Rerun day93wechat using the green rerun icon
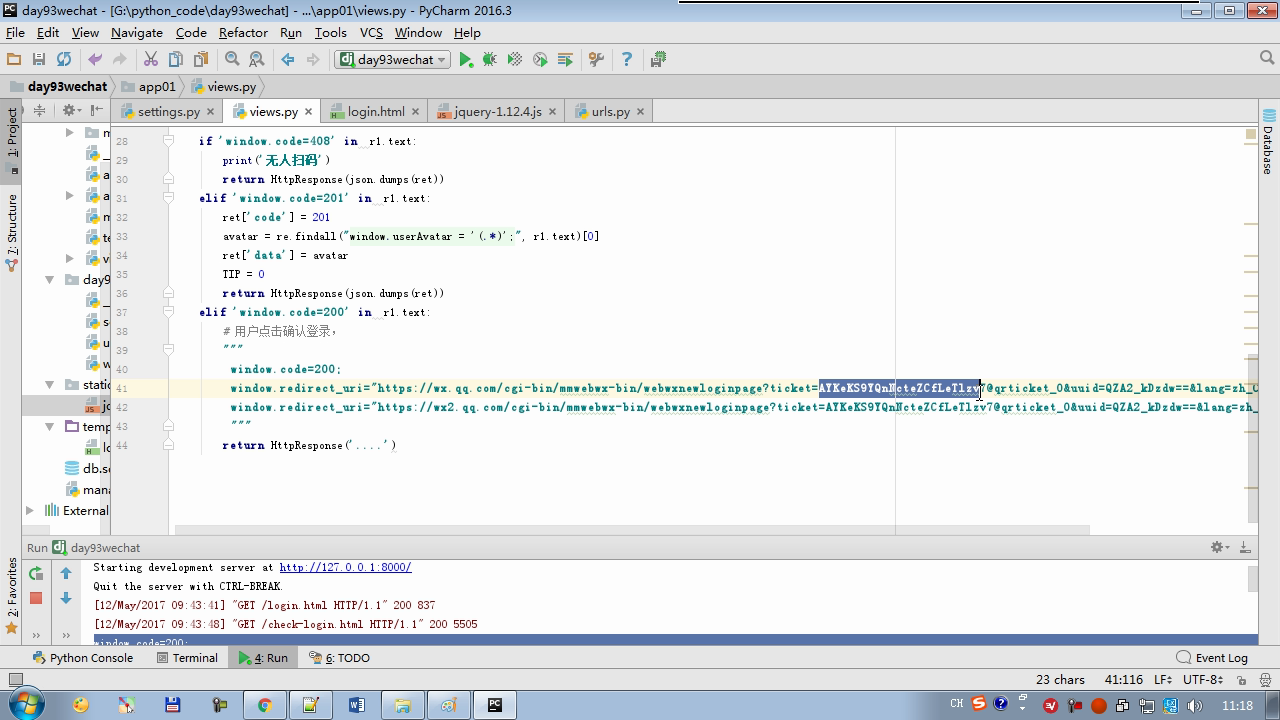 tap(36, 573)
